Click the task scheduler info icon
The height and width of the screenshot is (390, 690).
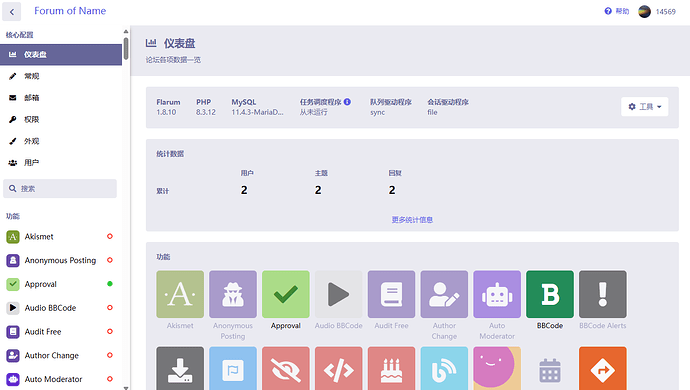(x=347, y=102)
